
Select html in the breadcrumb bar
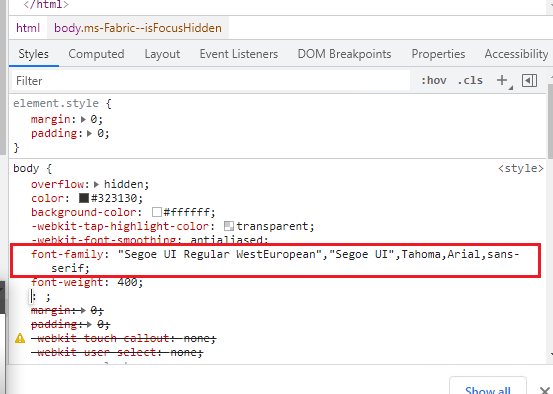(28, 28)
